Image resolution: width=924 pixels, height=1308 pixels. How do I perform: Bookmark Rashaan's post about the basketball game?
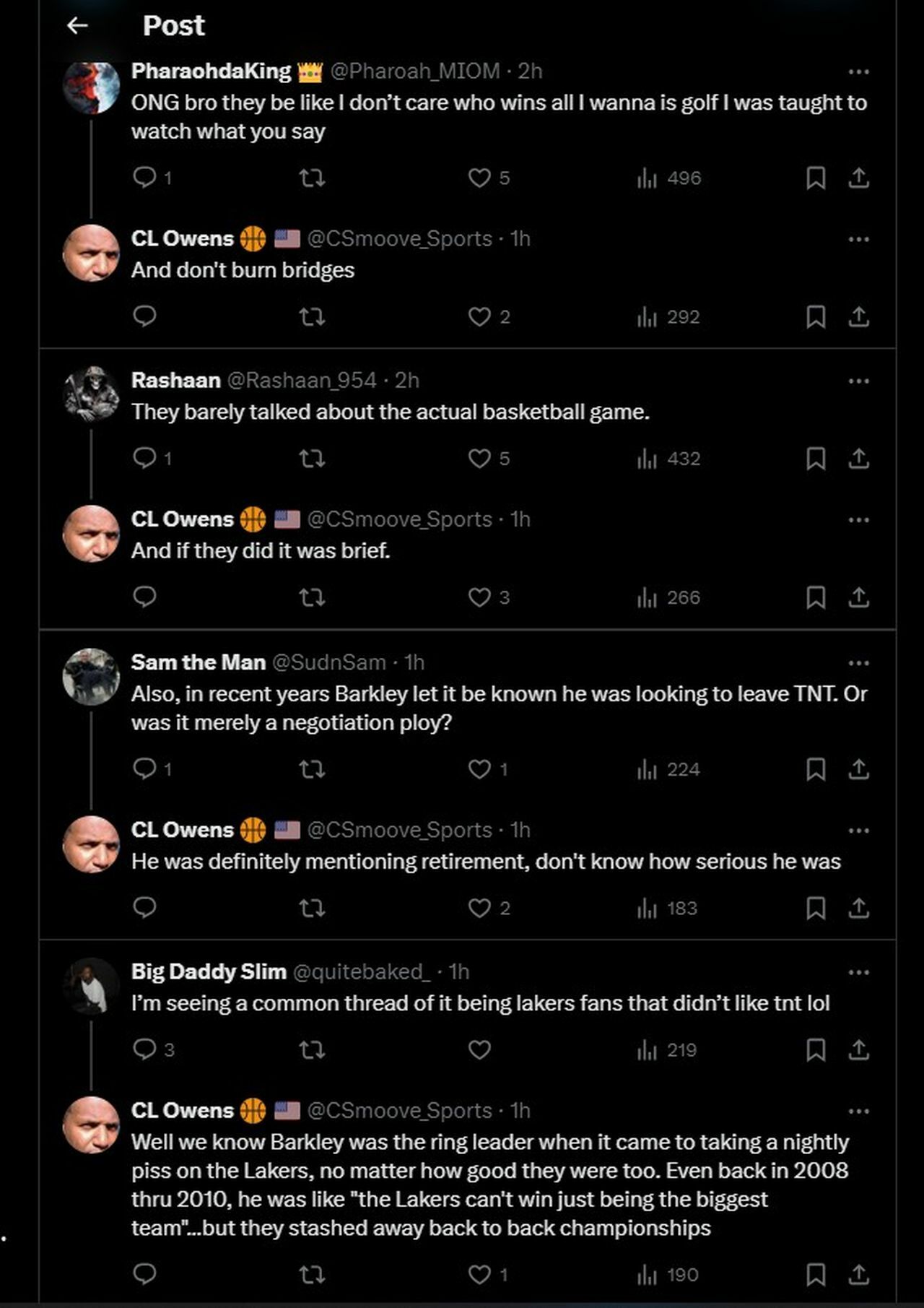tap(816, 458)
